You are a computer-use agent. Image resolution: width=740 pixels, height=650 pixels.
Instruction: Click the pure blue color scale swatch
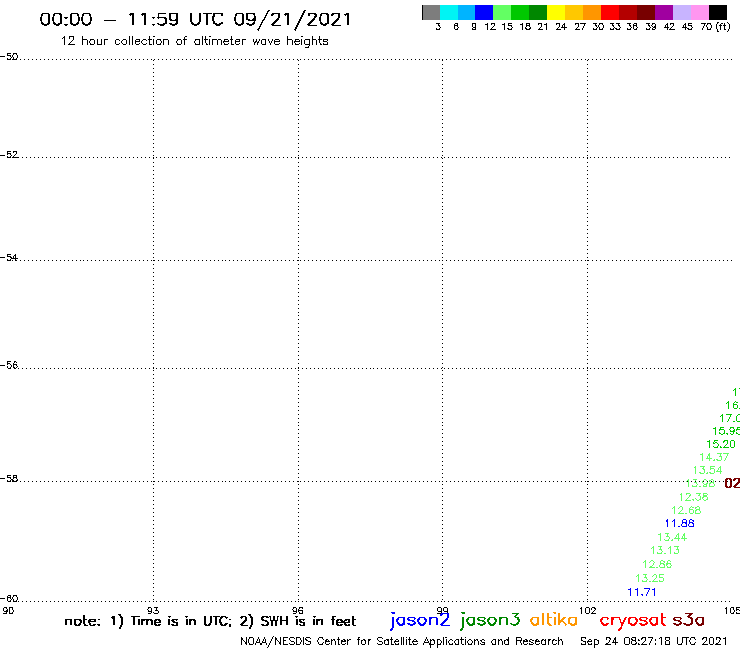(x=484, y=12)
